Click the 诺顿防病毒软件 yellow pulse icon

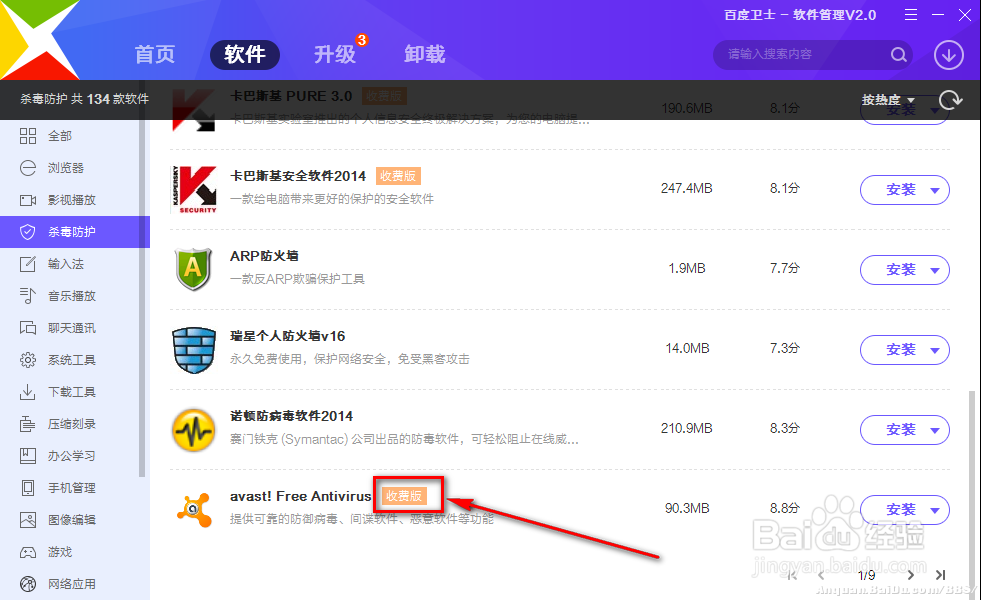click(x=194, y=430)
